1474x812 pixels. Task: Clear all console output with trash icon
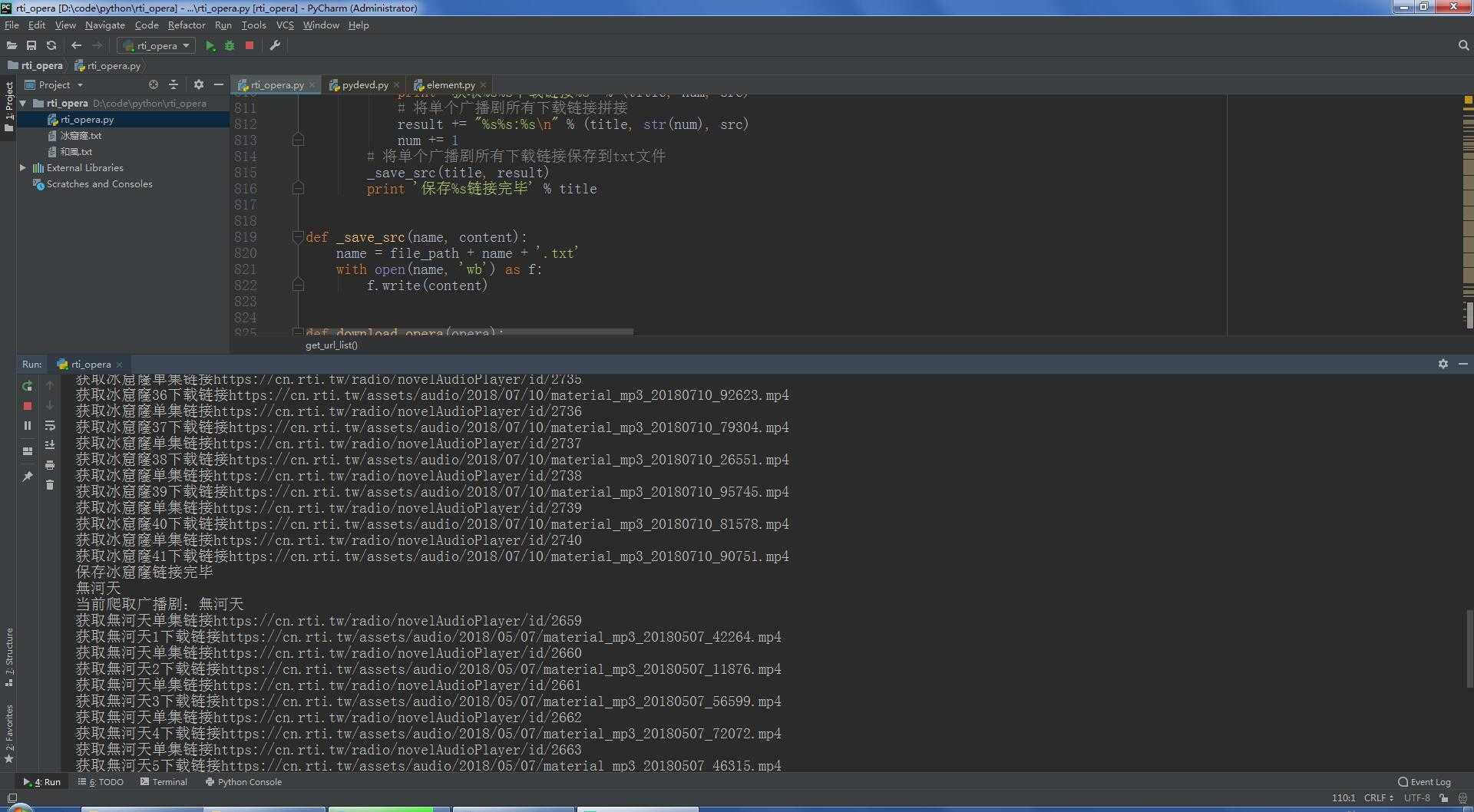(x=50, y=485)
